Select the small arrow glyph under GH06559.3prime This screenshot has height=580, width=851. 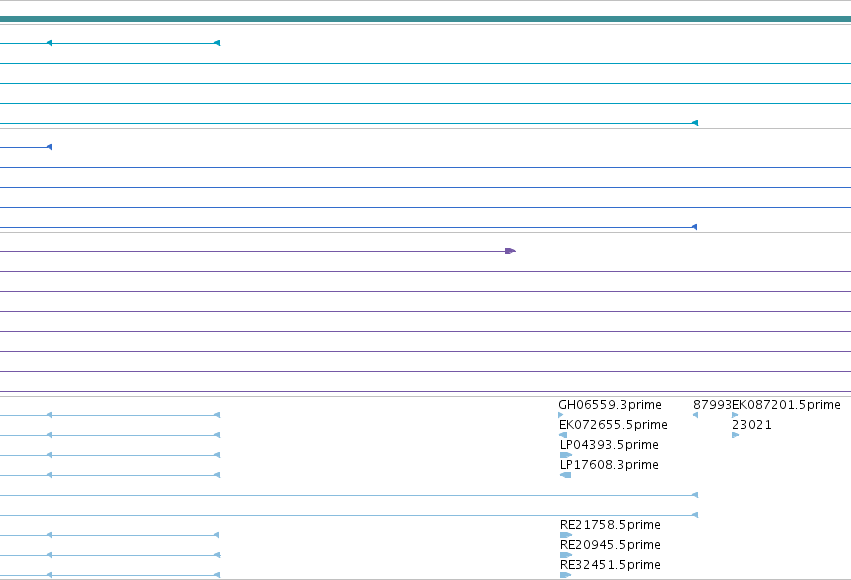(561, 415)
